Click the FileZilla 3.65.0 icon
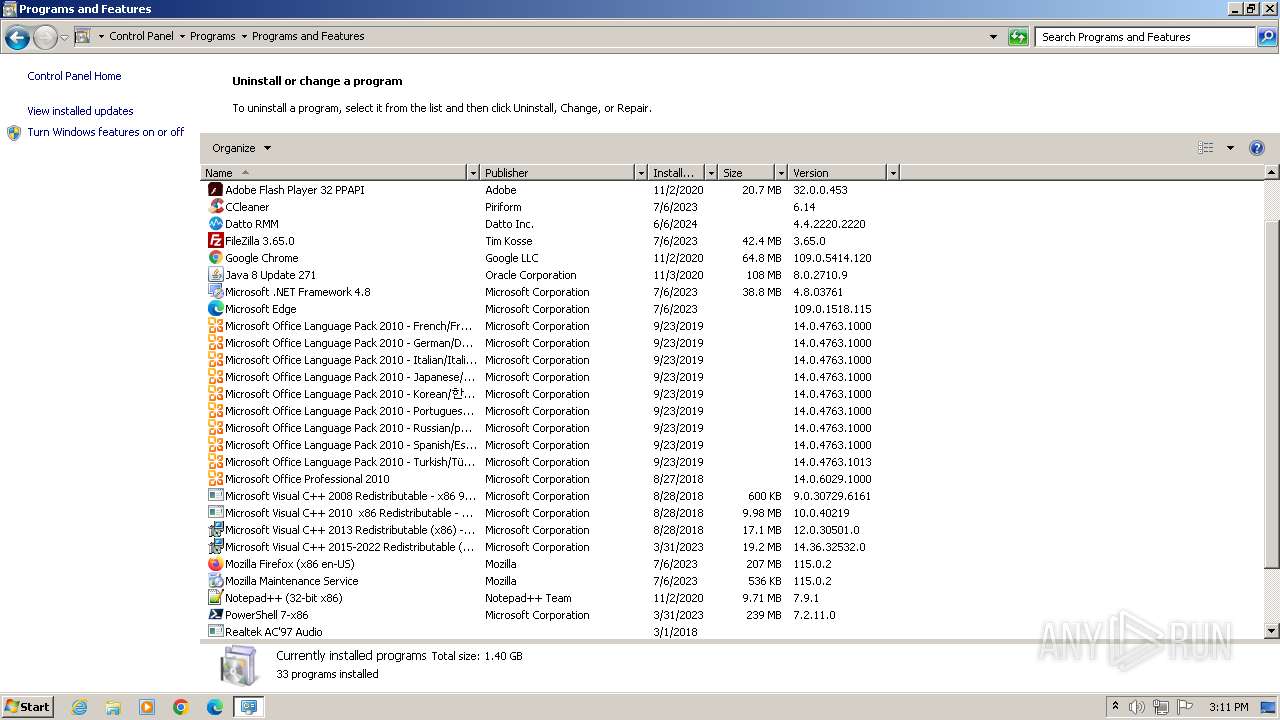The height and width of the screenshot is (720, 1280). (215, 241)
